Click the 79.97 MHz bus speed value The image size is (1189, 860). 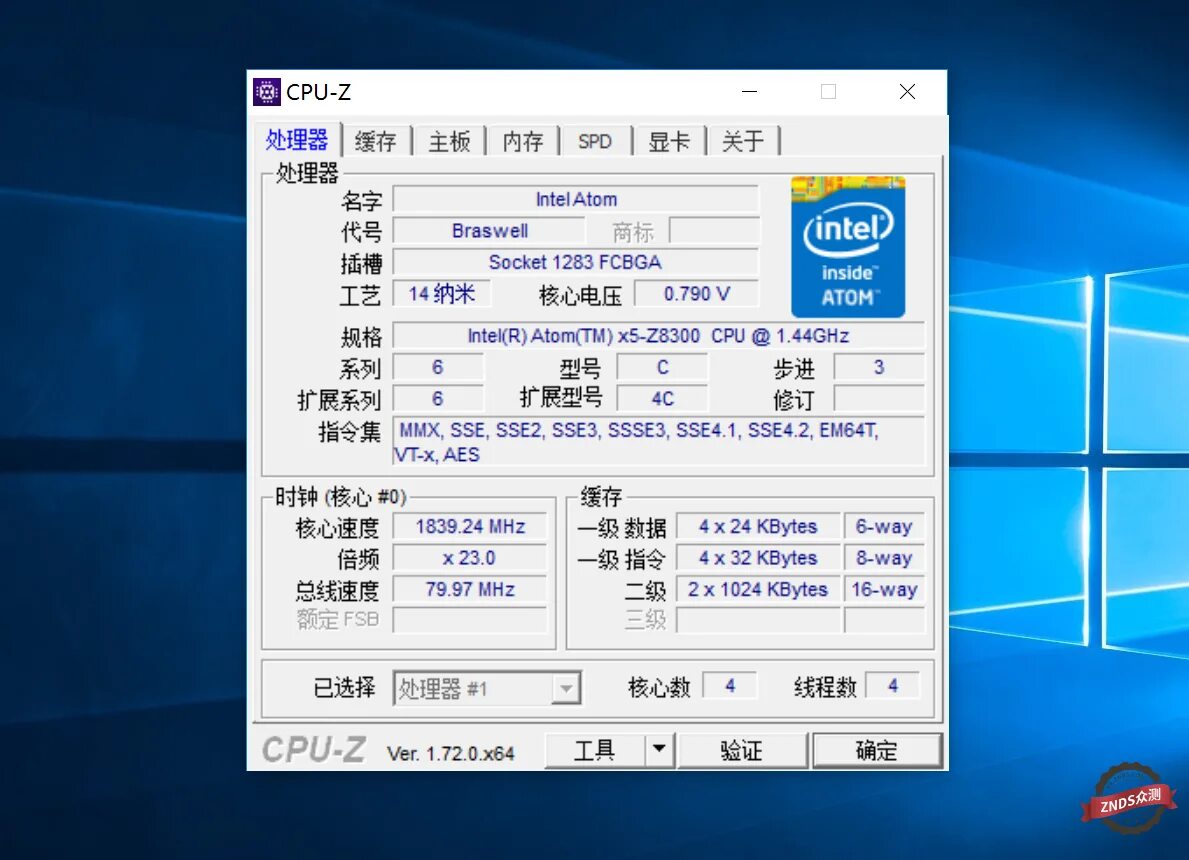pyautogui.click(x=470, y=589)
